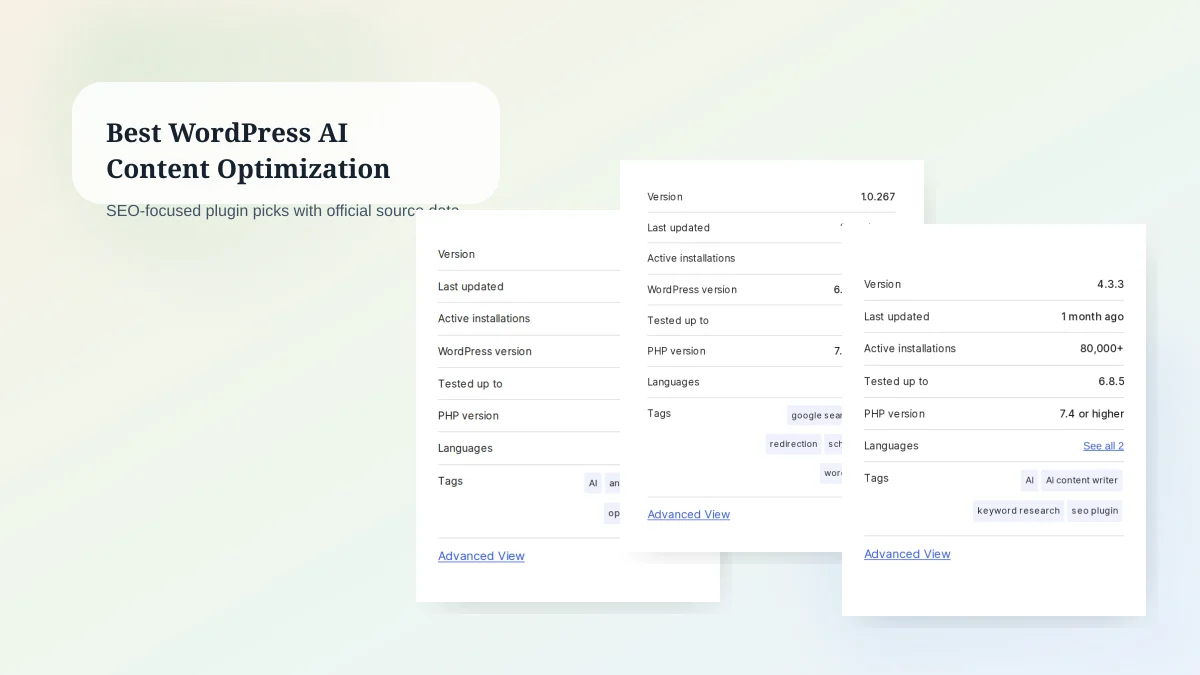Image resolution: width=1200 pixels, height=675 pixels.
Task: Open Advanced View on the middle card
Action: 688,514
